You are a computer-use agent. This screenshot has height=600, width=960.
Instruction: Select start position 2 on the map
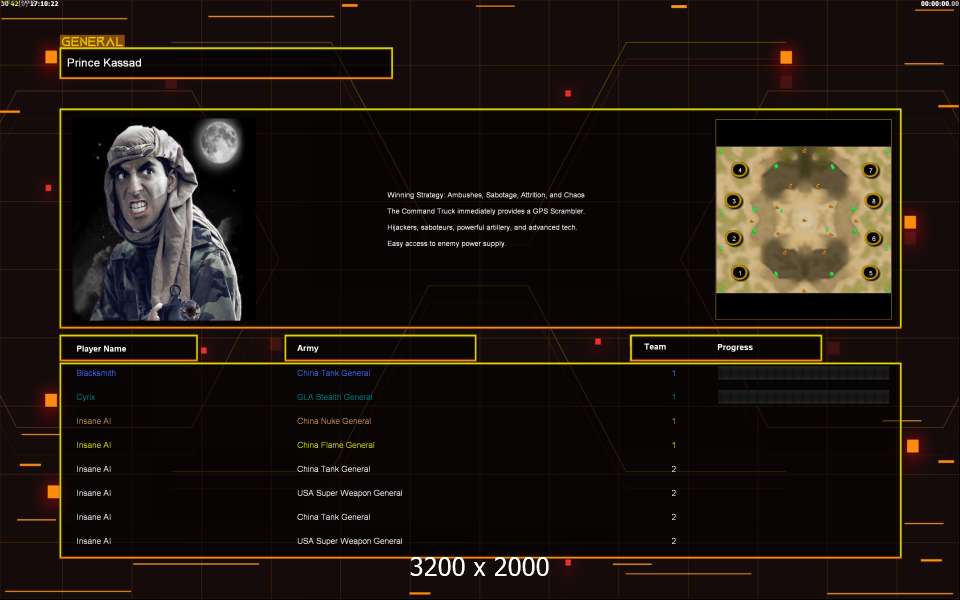click(734, 239)
